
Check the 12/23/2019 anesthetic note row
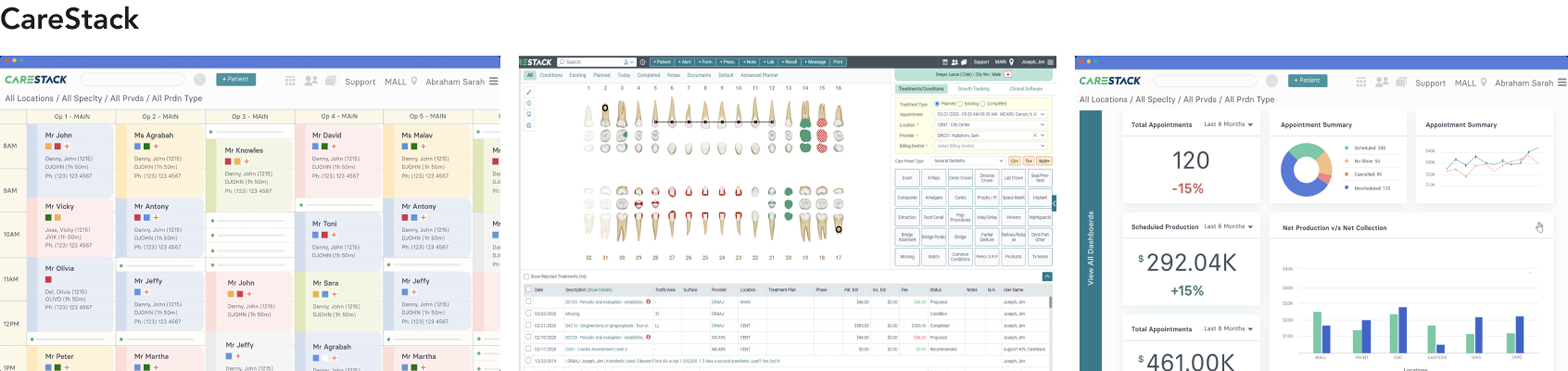coord(528,361)
